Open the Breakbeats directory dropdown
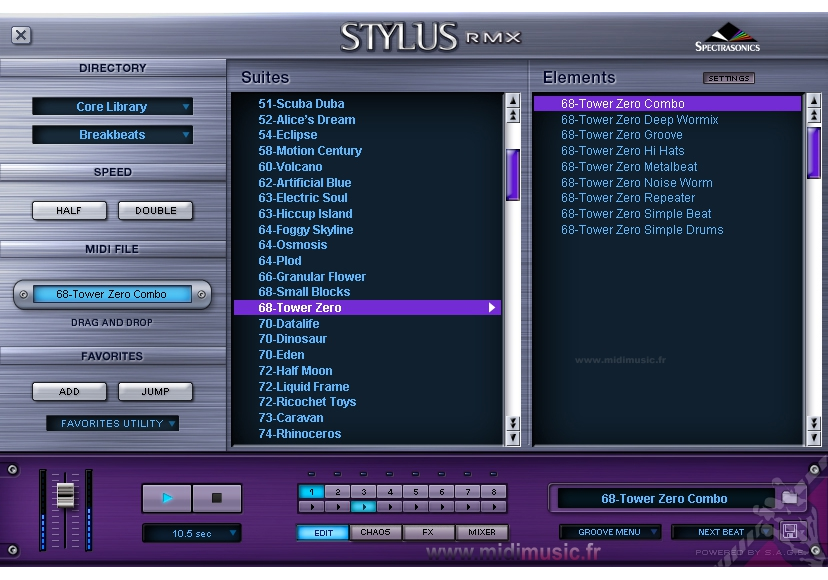Screen dimensions: 828x580 112,135
